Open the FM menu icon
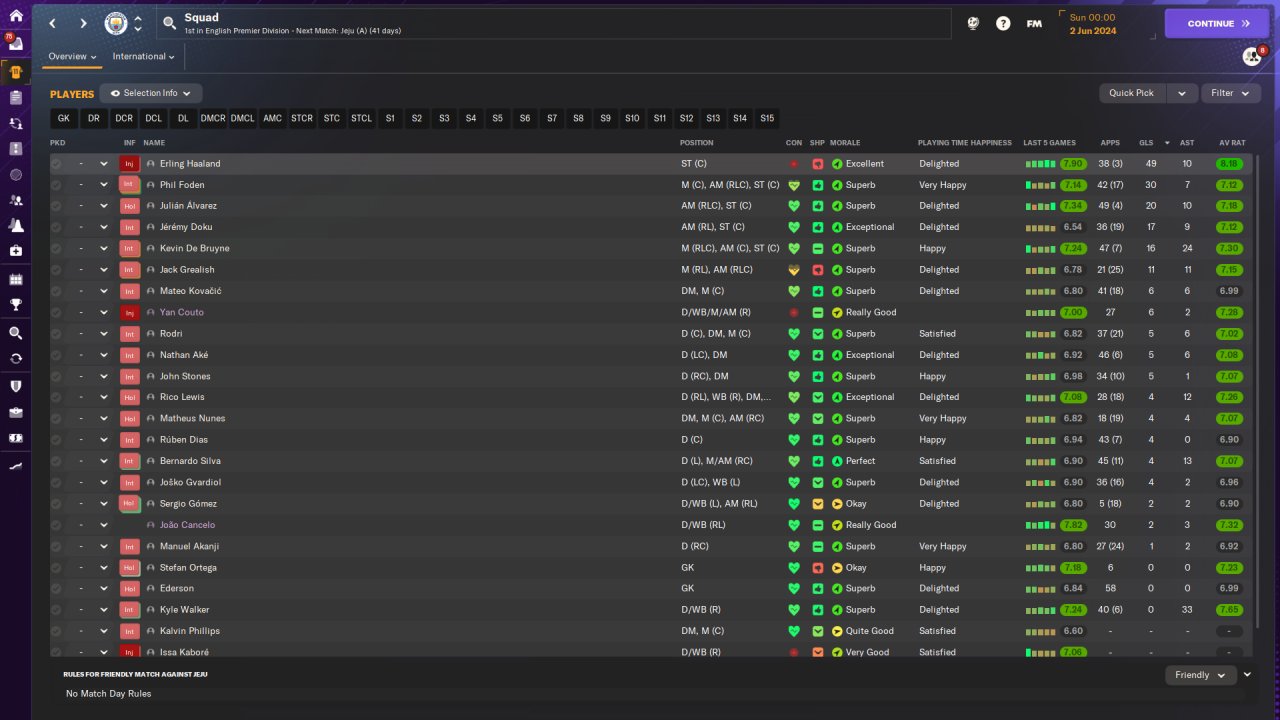Viewport: 1280px width, 720px height. pos(1034,23)
